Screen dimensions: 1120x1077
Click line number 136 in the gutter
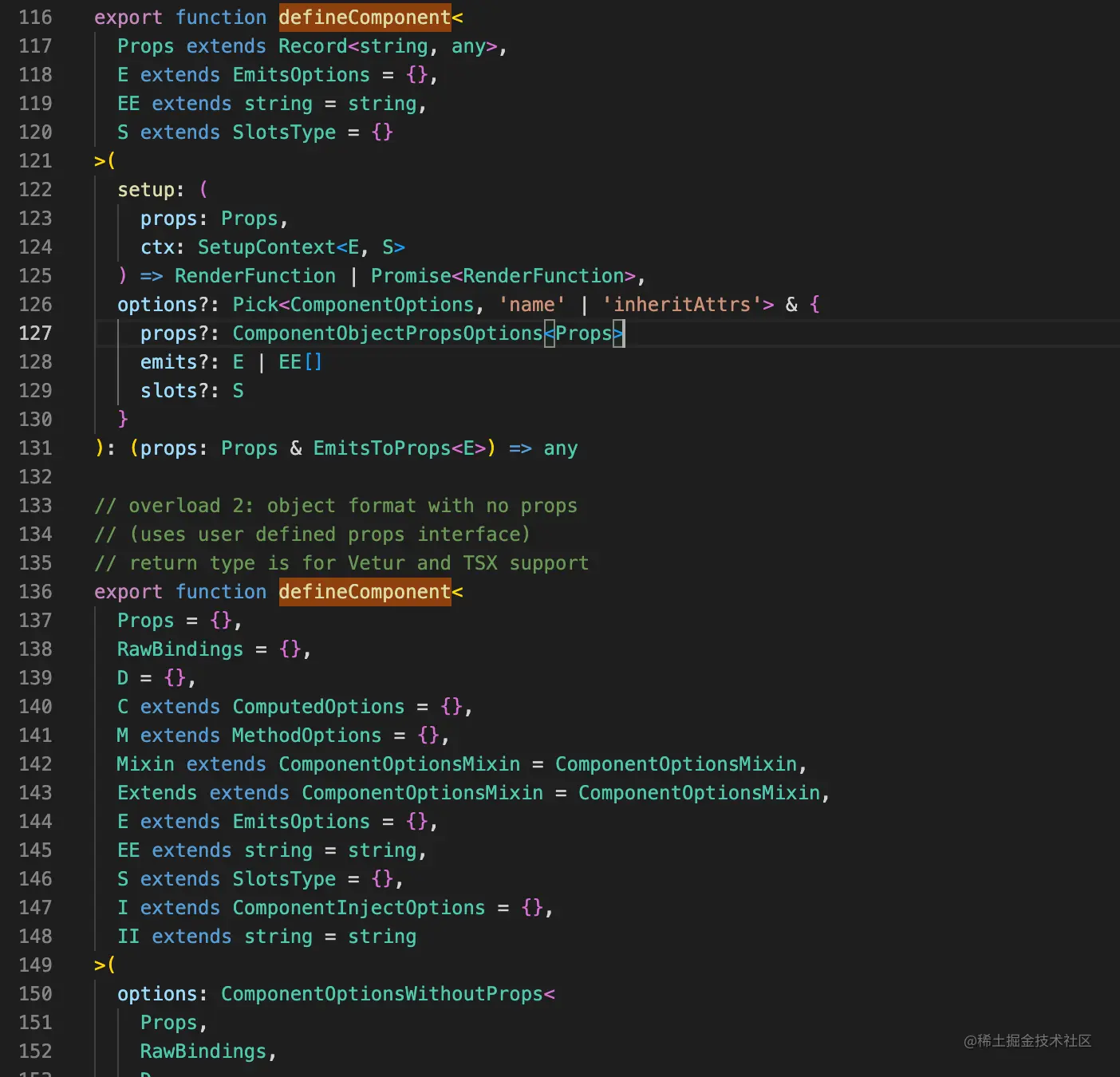(x=35, y=592)
